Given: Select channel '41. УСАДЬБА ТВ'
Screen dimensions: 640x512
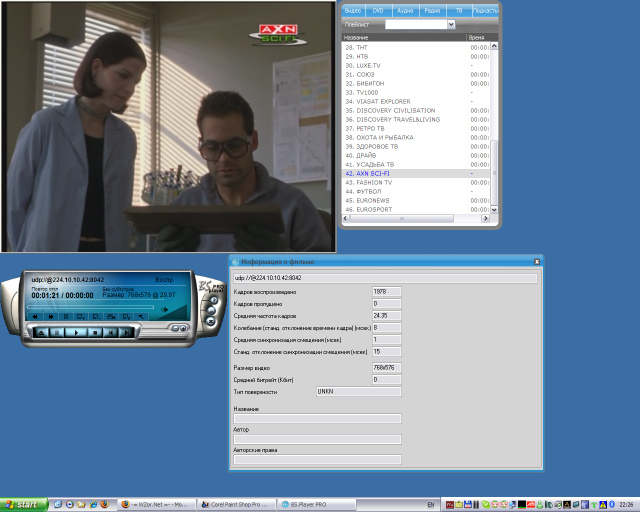Looking at the screenshot, I should [x=416, y=164].
